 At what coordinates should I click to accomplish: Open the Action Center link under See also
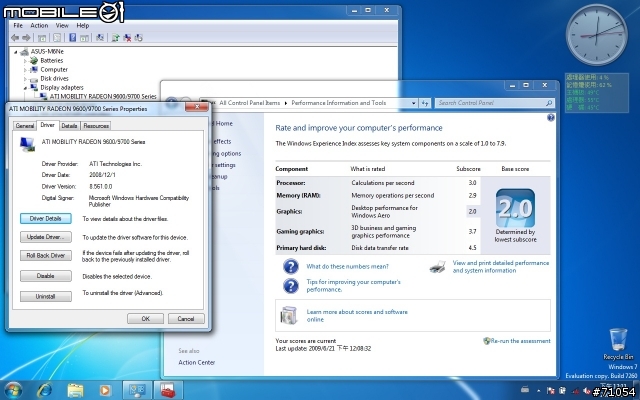pos(196,362)
